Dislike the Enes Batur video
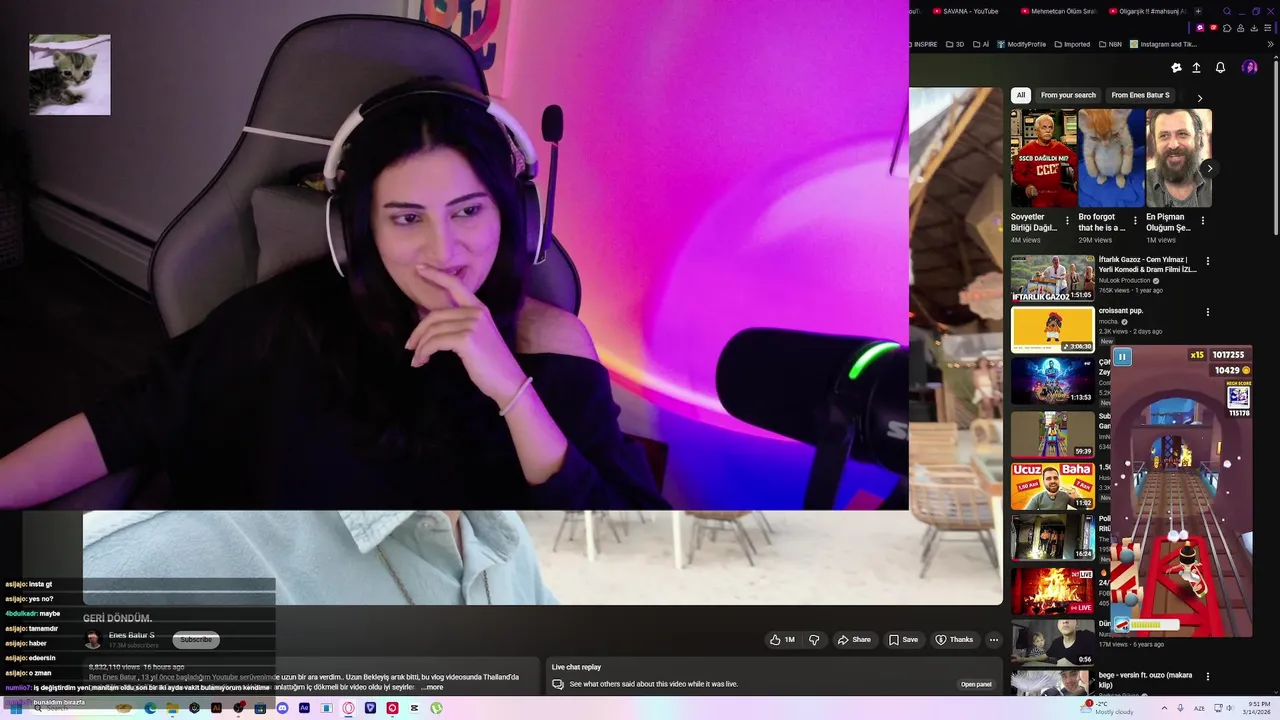 pyautogui.click(x=814, y=640)
